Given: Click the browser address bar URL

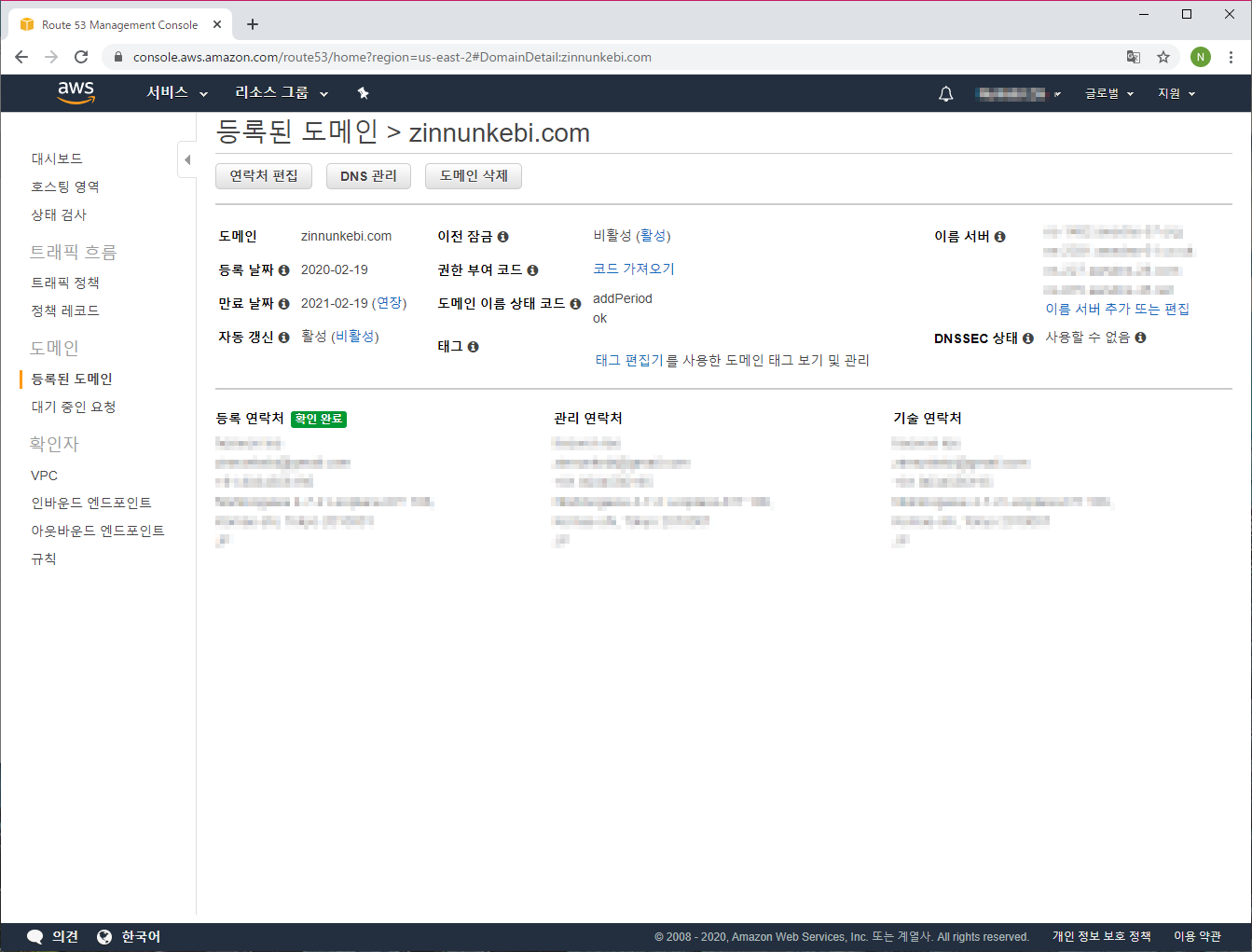Looking at the screenshot, I should 392,57.
